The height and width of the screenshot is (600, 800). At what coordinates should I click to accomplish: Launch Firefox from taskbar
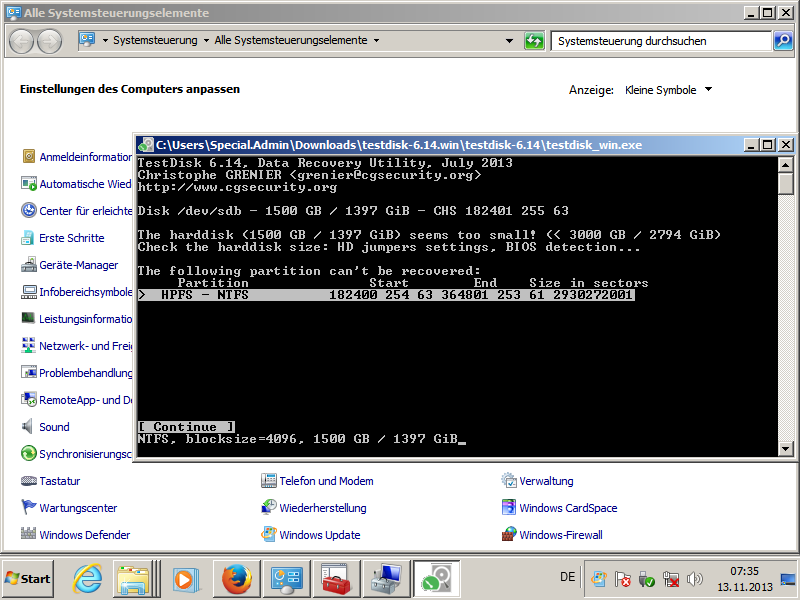(236, 579)
